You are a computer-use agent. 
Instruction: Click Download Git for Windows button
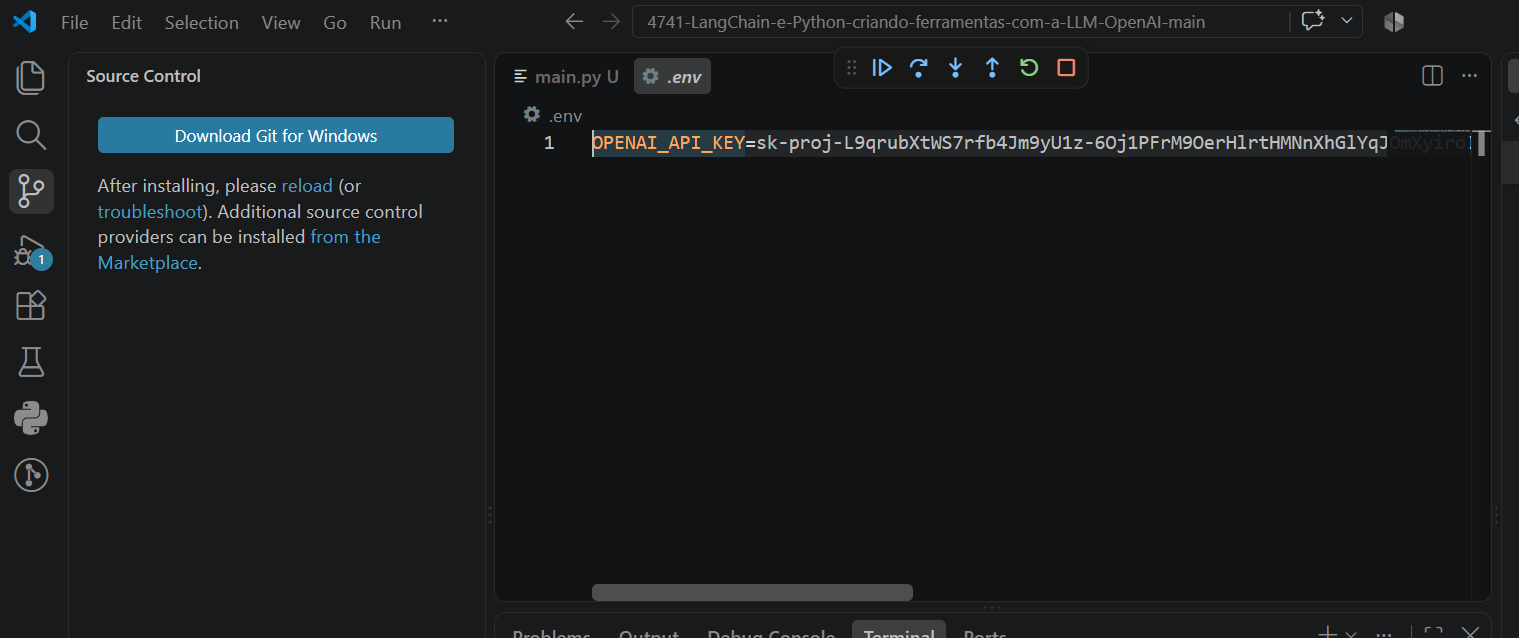pos(276,136)
